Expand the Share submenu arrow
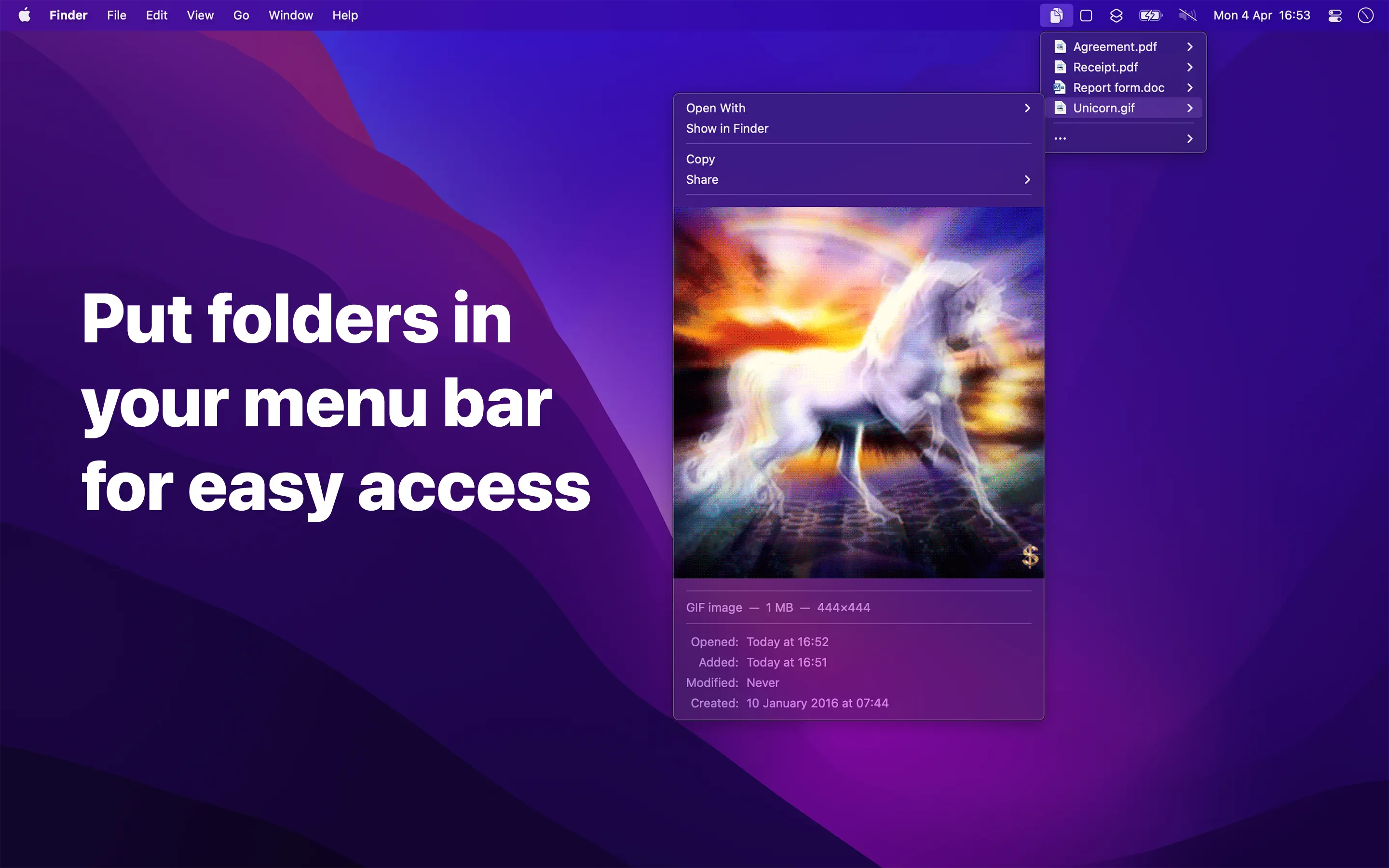The image size is (1389, 868). (1027, 180)
